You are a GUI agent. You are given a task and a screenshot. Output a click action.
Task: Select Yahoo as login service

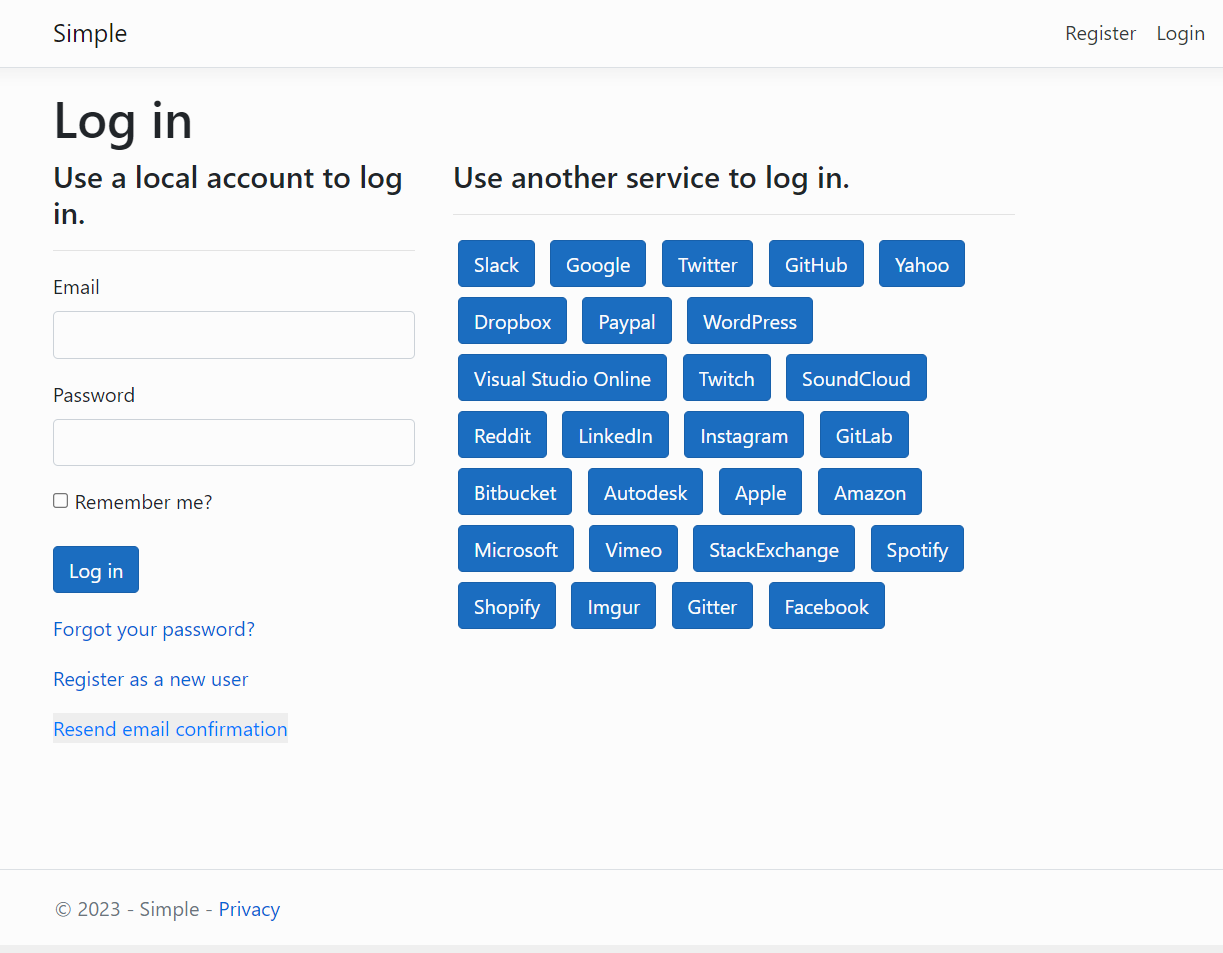922,264
